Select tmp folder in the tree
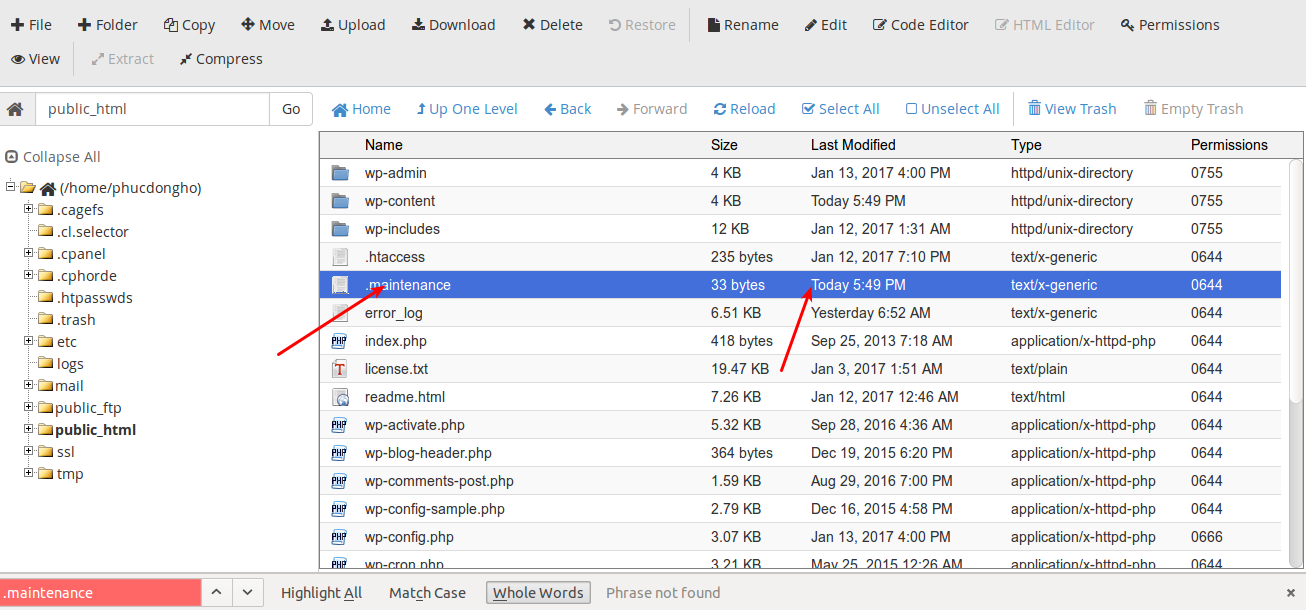The height and width of the screenshot is (610, 1306). [70, 474]
